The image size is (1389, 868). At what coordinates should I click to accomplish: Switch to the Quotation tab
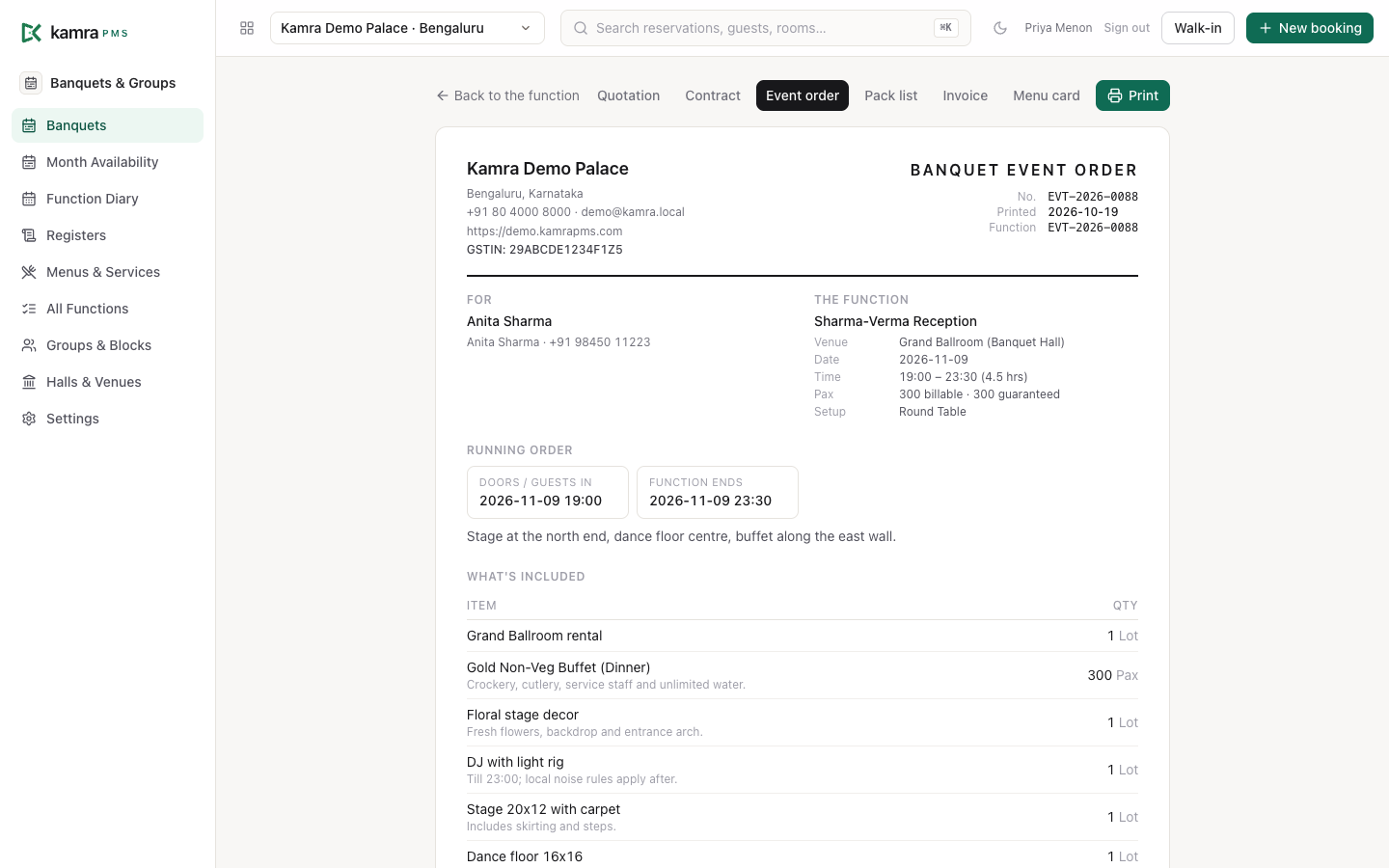point(629,95)
